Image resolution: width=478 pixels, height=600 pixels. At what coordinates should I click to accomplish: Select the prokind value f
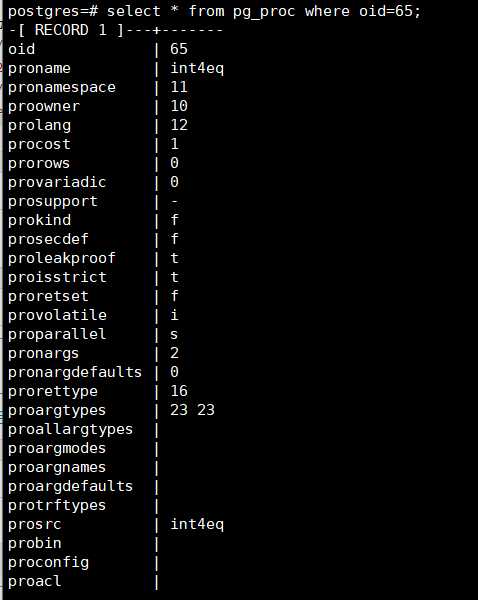175,220
